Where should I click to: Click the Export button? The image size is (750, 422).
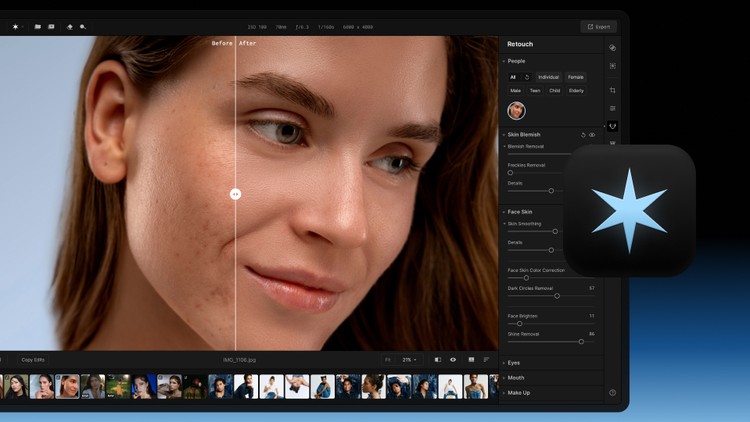pos(598,26)
